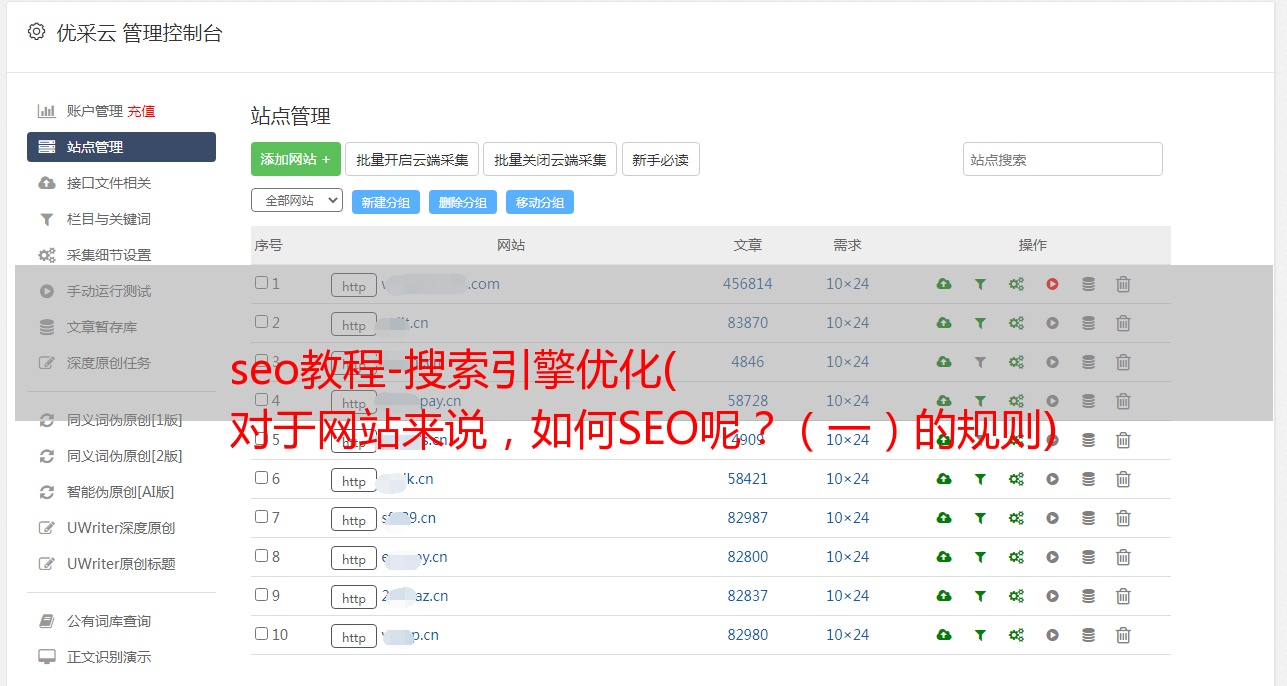Open the filter icon in the 82800 row
Screen dimensions: 1287x686
click(x=980, y=557)
